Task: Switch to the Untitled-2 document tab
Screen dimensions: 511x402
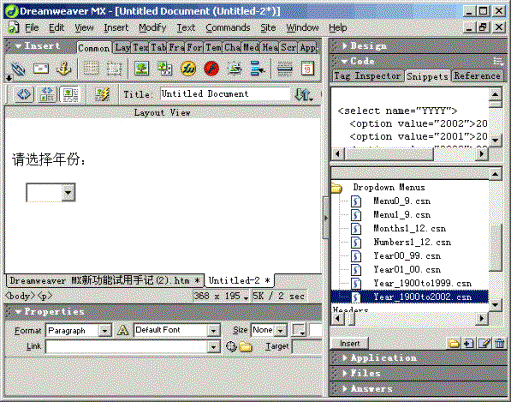Action: tap(239, 281)
